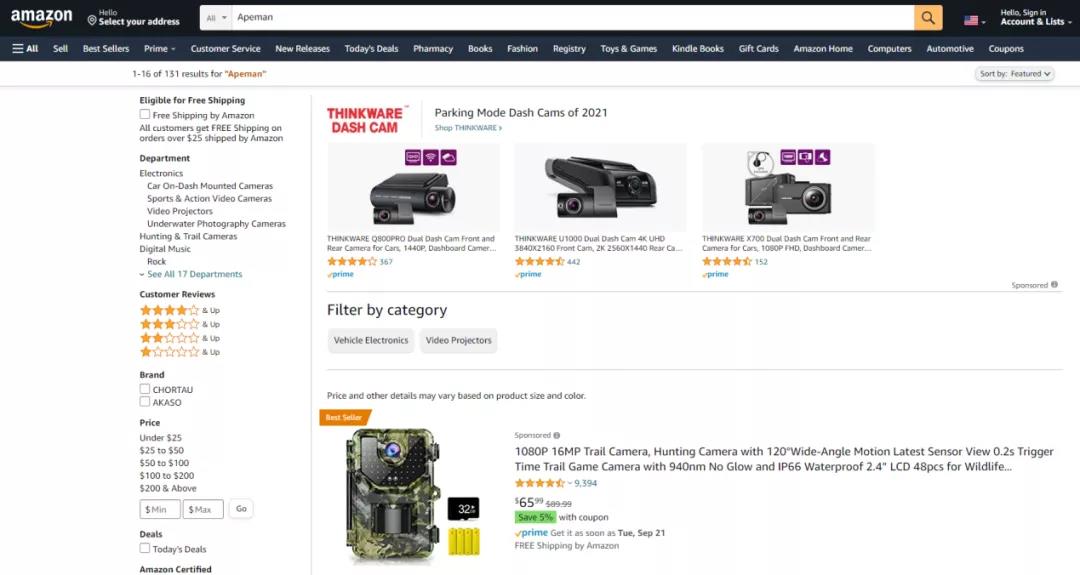Enable Free Shipping by Amazon checkbox
The height and width of the screenshot is (575, 1080).
pyautogui.click(x=145, y=115)
